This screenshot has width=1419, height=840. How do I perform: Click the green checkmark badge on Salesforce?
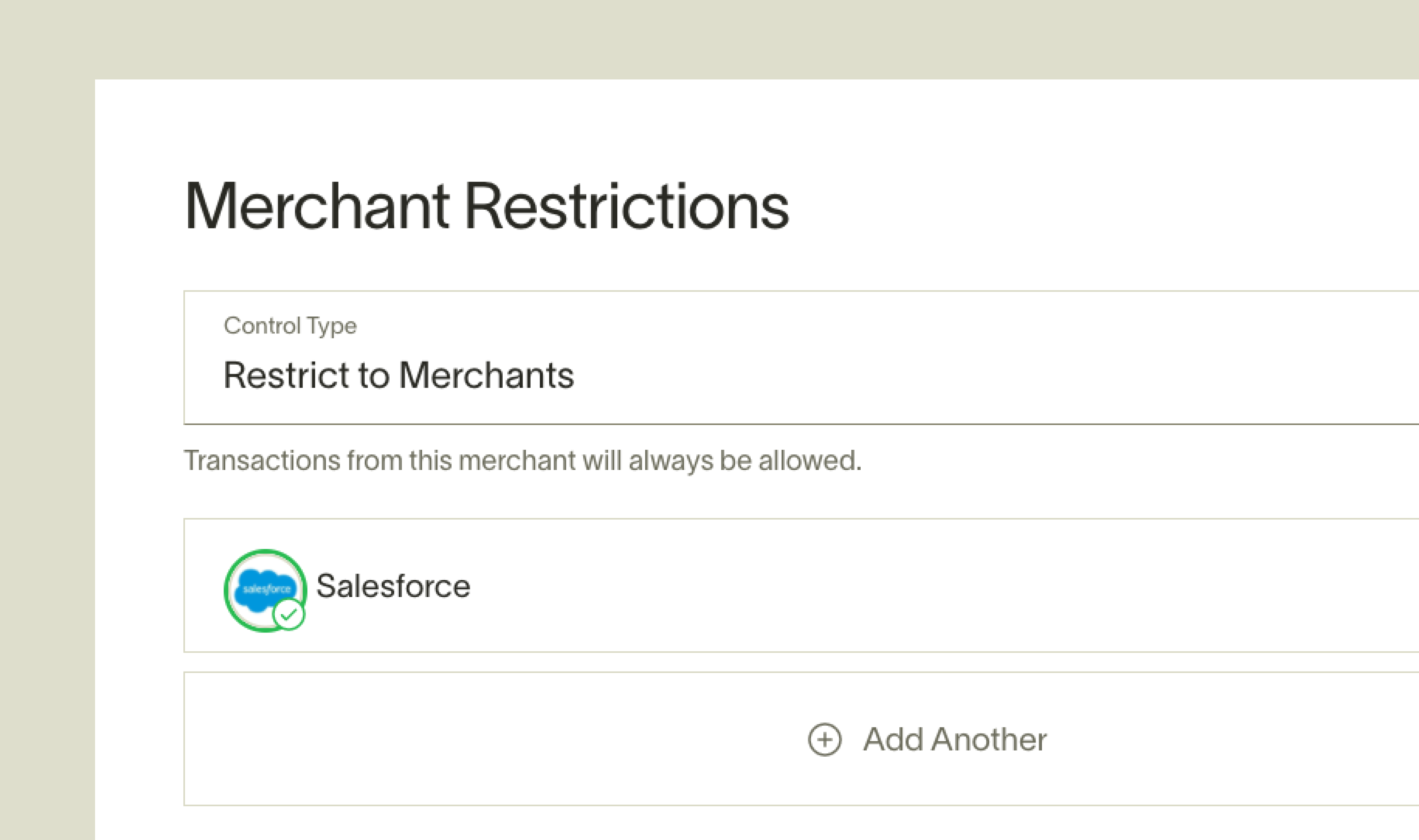(289, 615)
